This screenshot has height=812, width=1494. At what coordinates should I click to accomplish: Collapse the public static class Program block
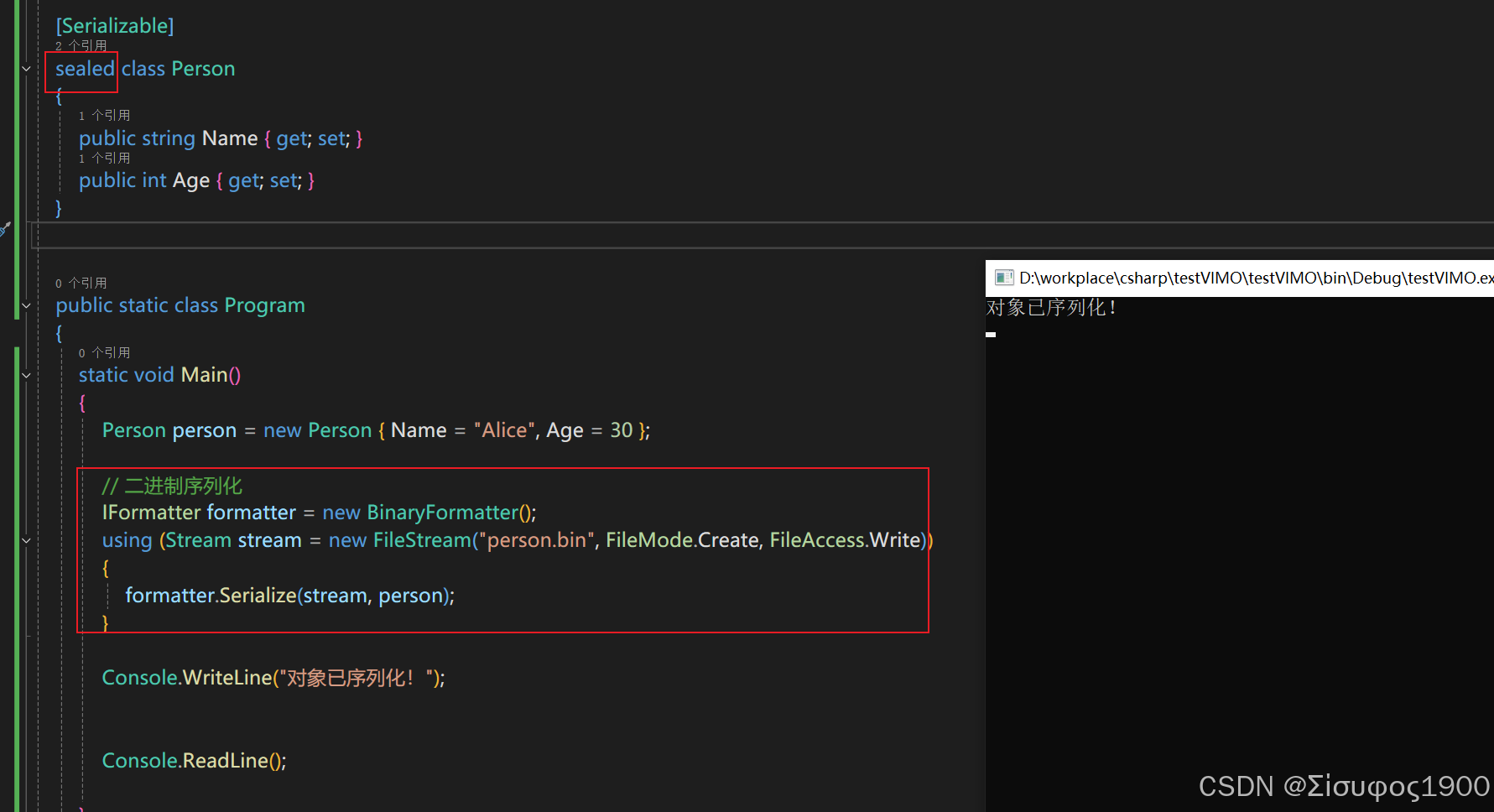(x=26, y=305)
